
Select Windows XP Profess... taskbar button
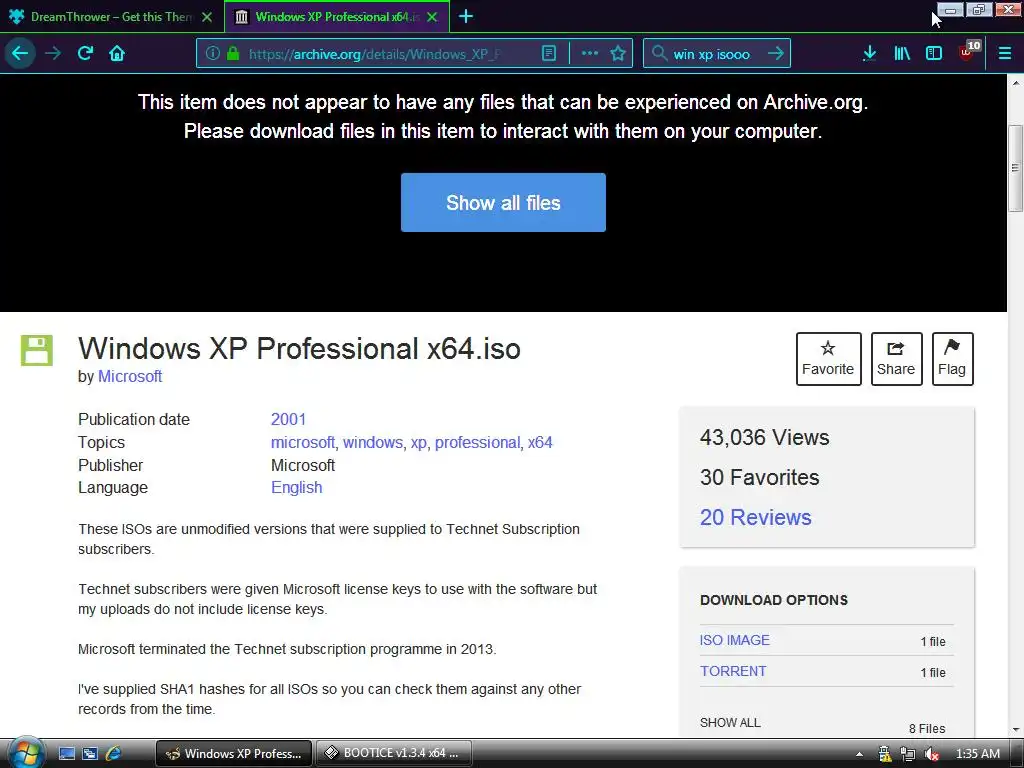[x=234, y=753]
